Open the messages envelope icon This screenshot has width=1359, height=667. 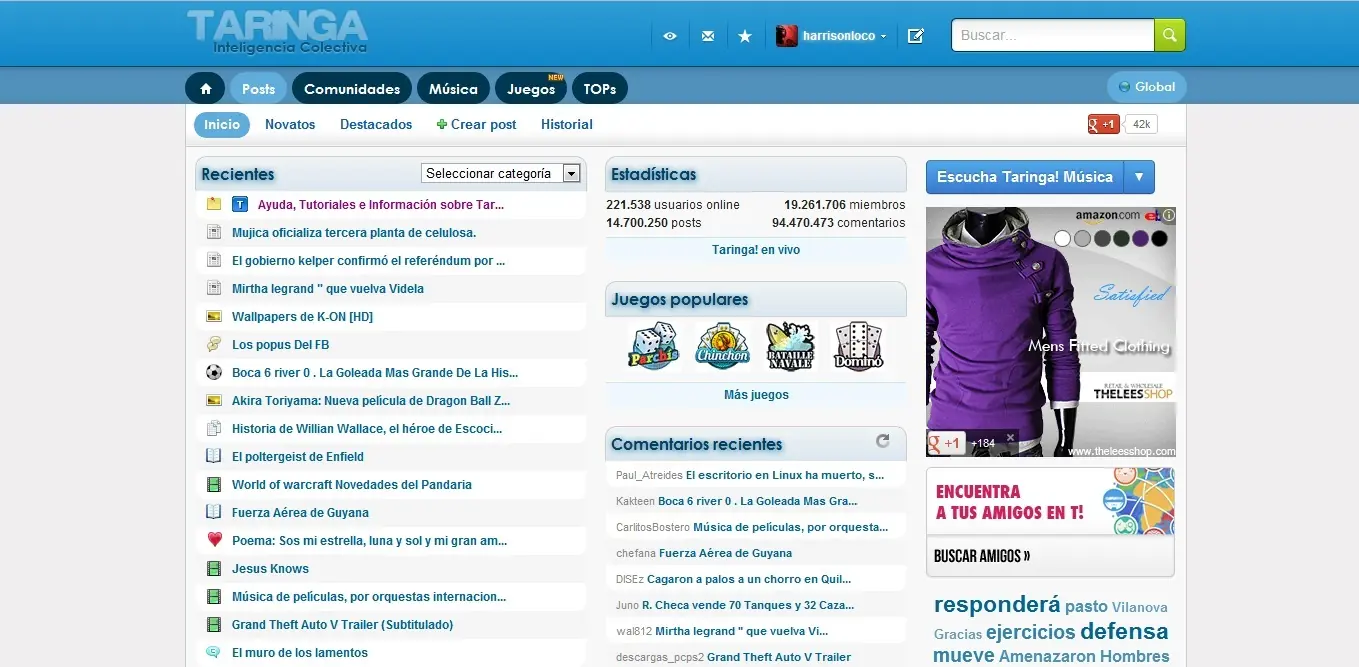(x=708, y=36)
